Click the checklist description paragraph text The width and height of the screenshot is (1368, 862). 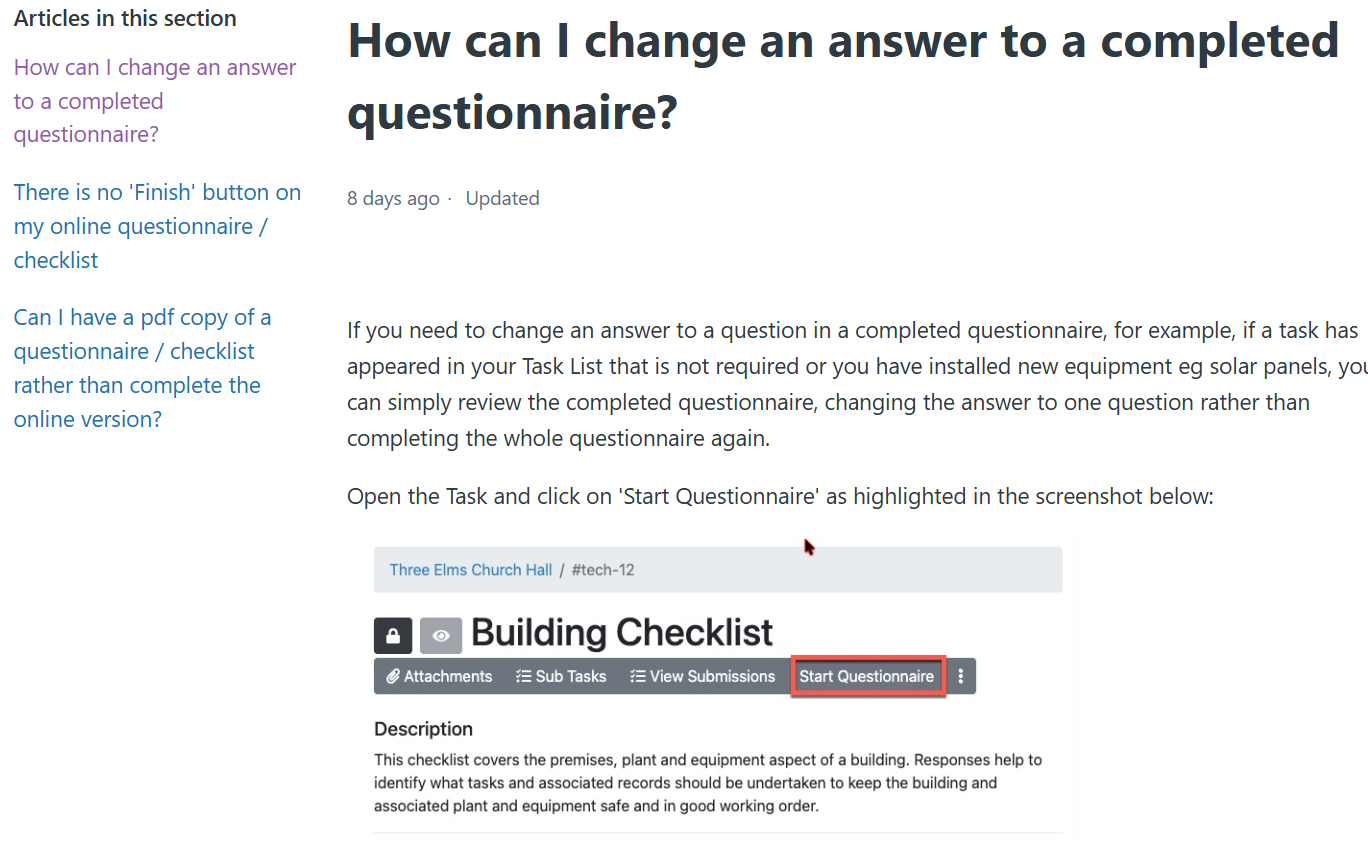tap(708, 782)
